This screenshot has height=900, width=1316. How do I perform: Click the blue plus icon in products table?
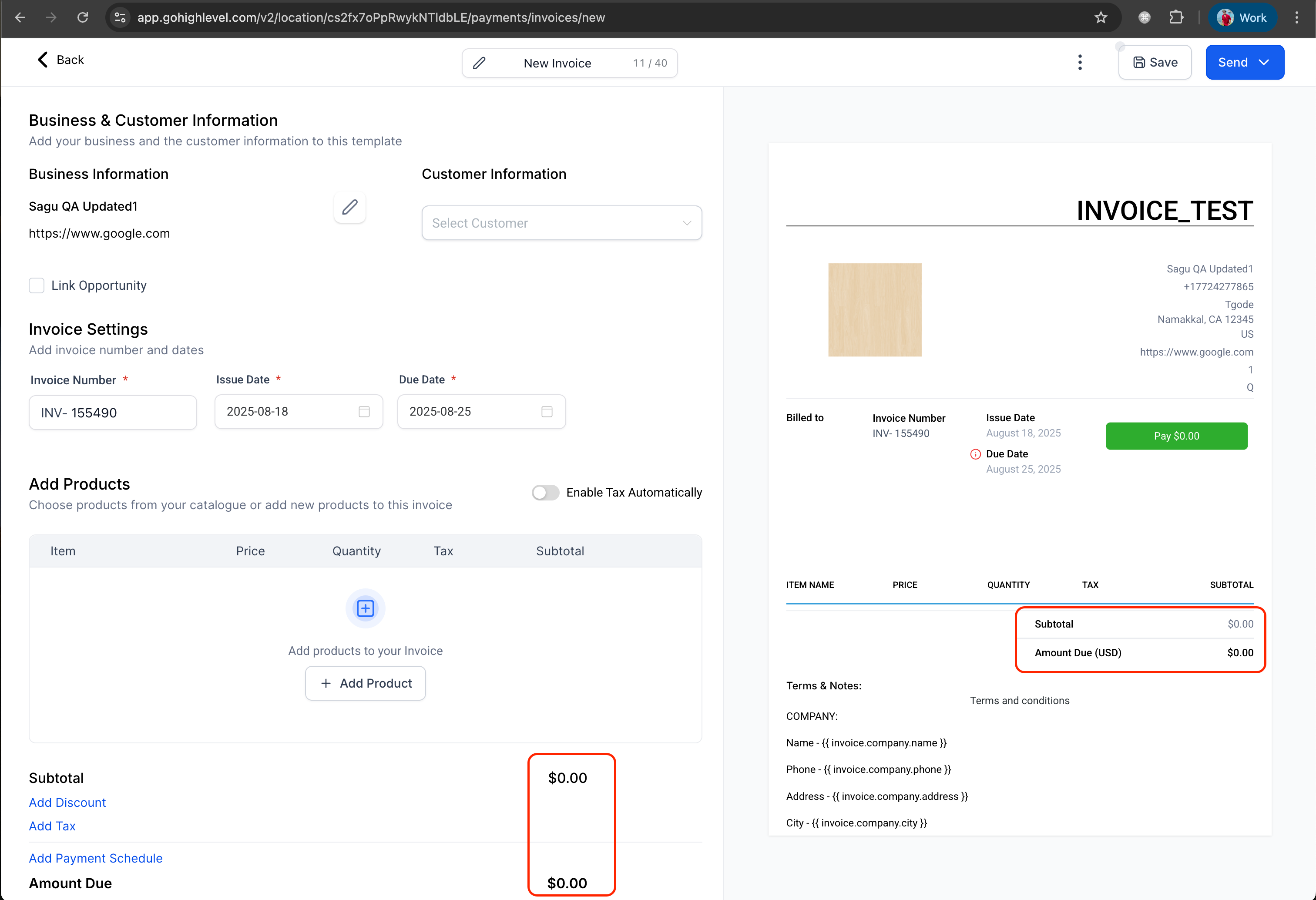365,608
